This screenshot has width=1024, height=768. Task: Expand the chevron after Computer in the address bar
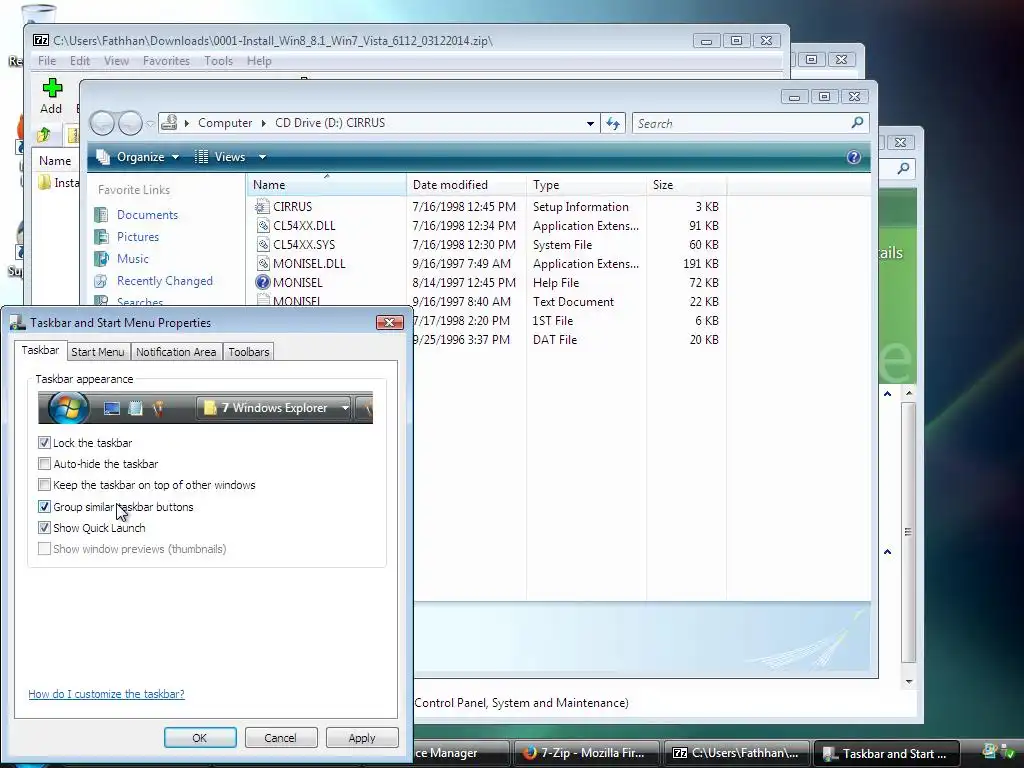point(263,123)
